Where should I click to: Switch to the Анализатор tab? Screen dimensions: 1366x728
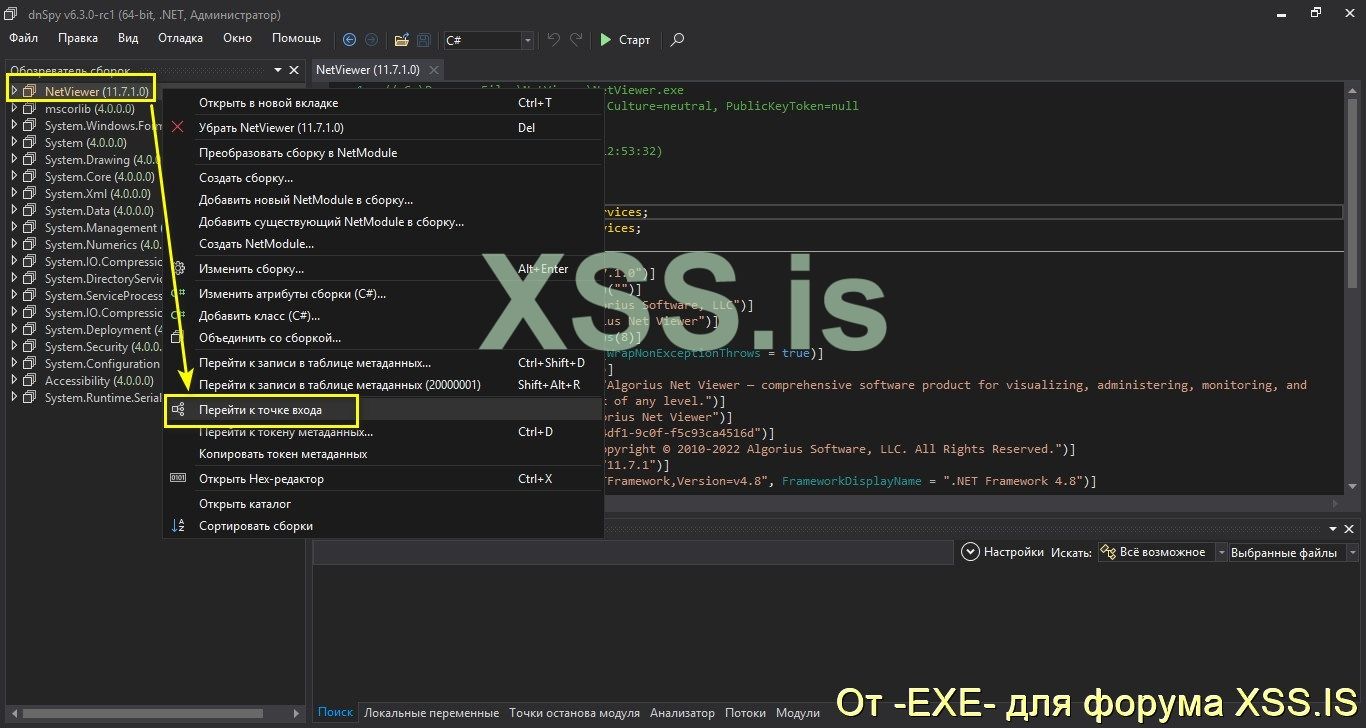[682, 713]
